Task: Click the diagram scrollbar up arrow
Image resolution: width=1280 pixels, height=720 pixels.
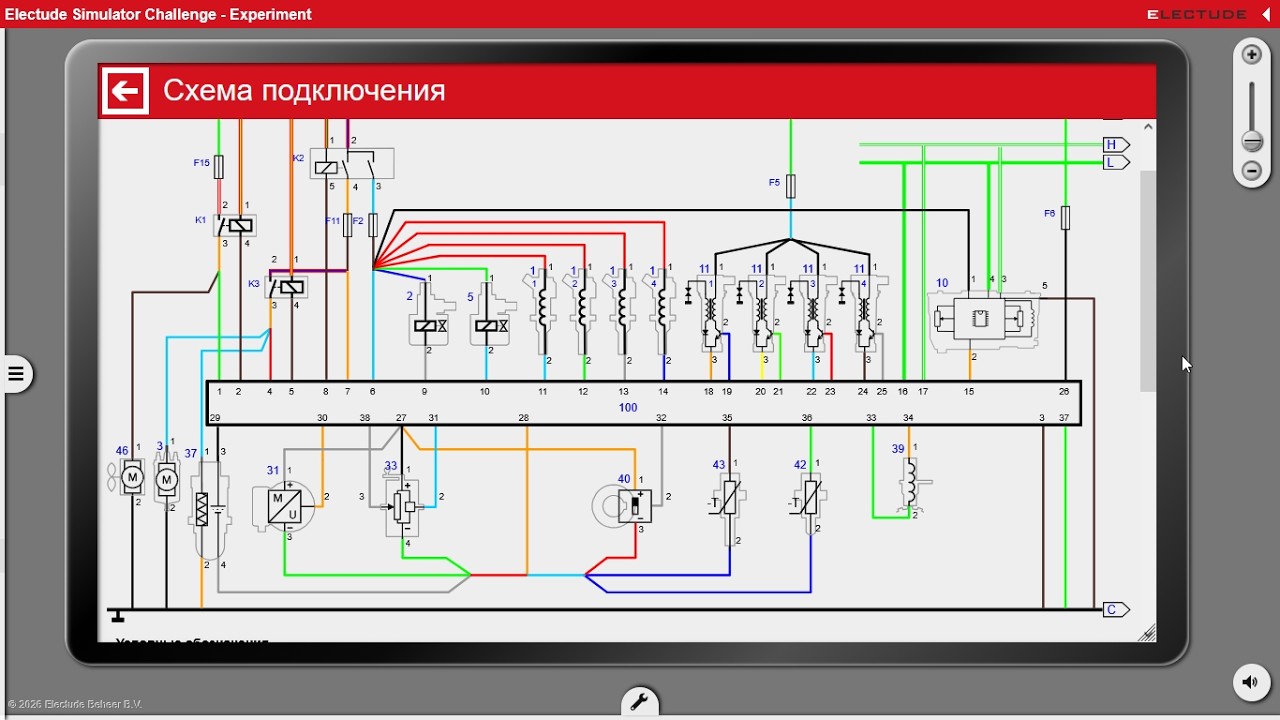Action: pos(1148,127)
